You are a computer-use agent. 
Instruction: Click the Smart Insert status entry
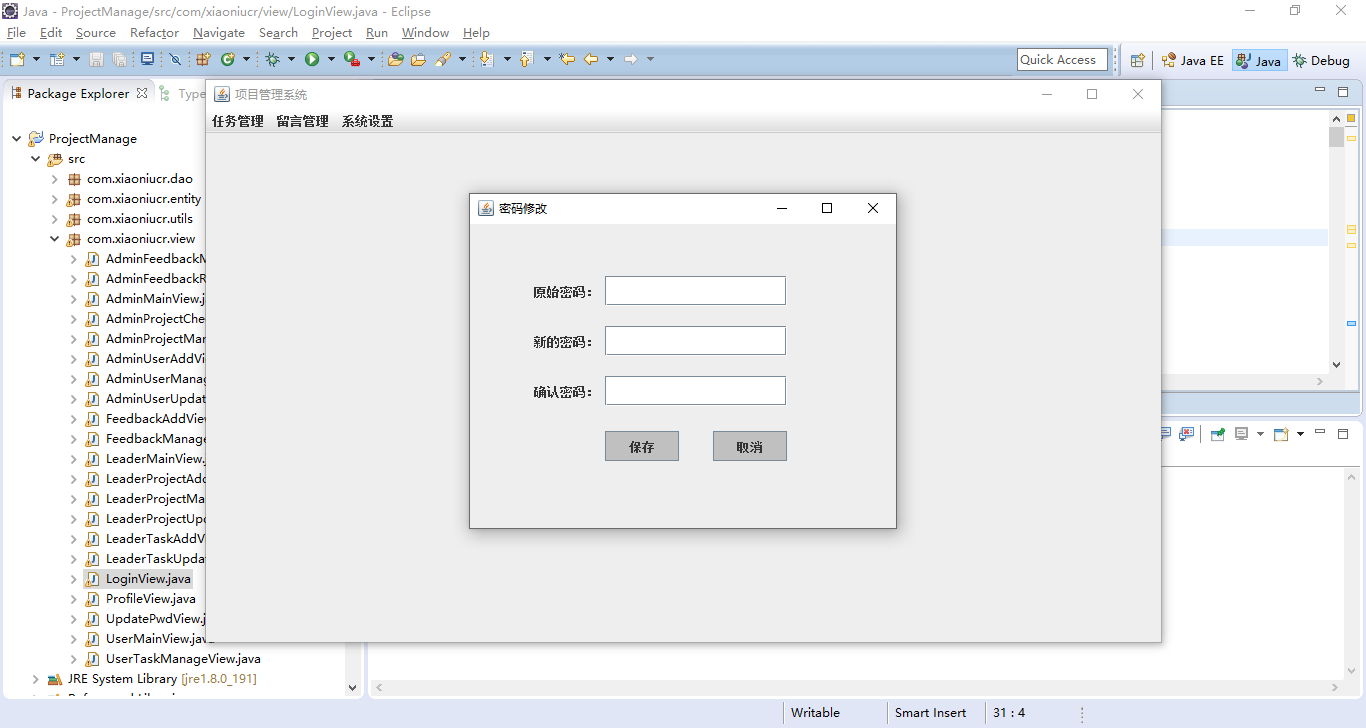click(930, 713)
